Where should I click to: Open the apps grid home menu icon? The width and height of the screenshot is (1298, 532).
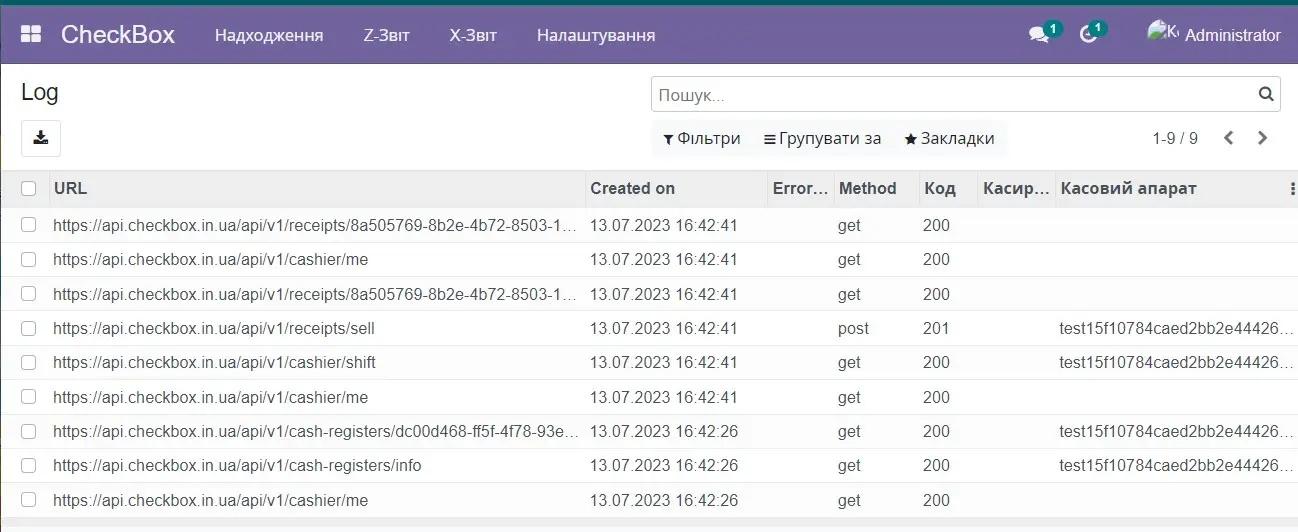[x=31, y=35]
